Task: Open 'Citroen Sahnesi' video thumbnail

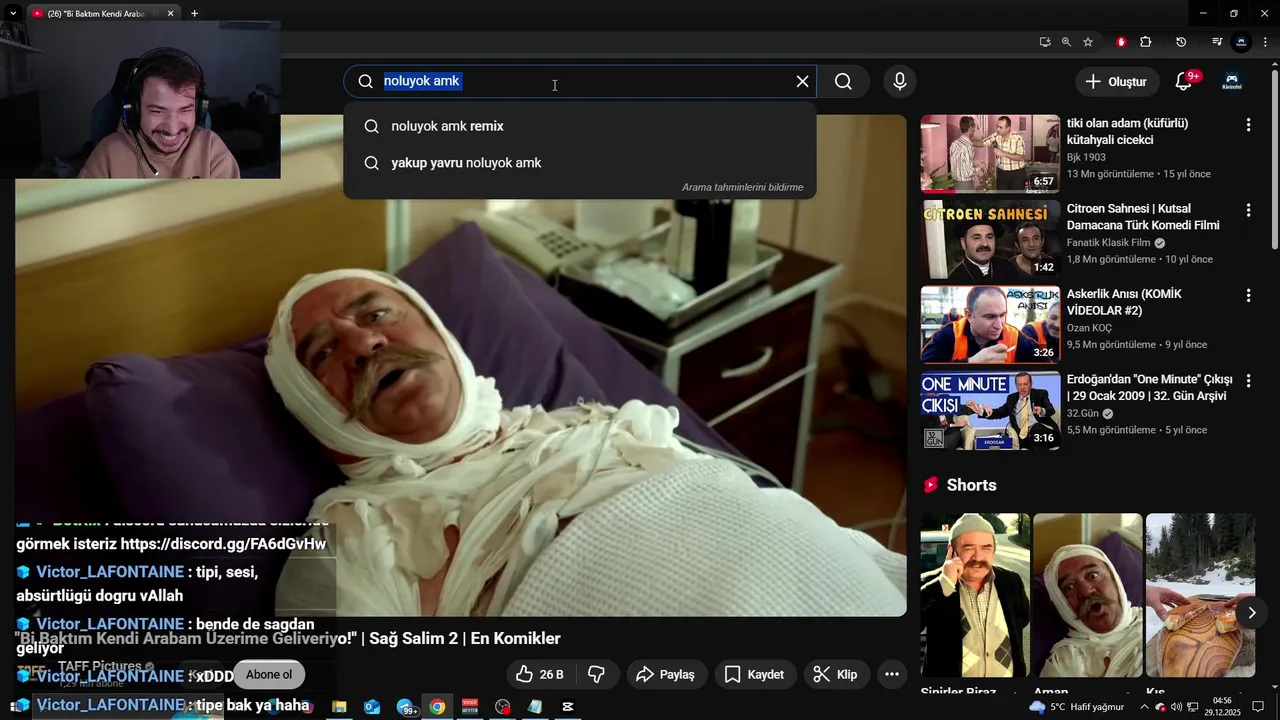Action: [x=990, y=239]
